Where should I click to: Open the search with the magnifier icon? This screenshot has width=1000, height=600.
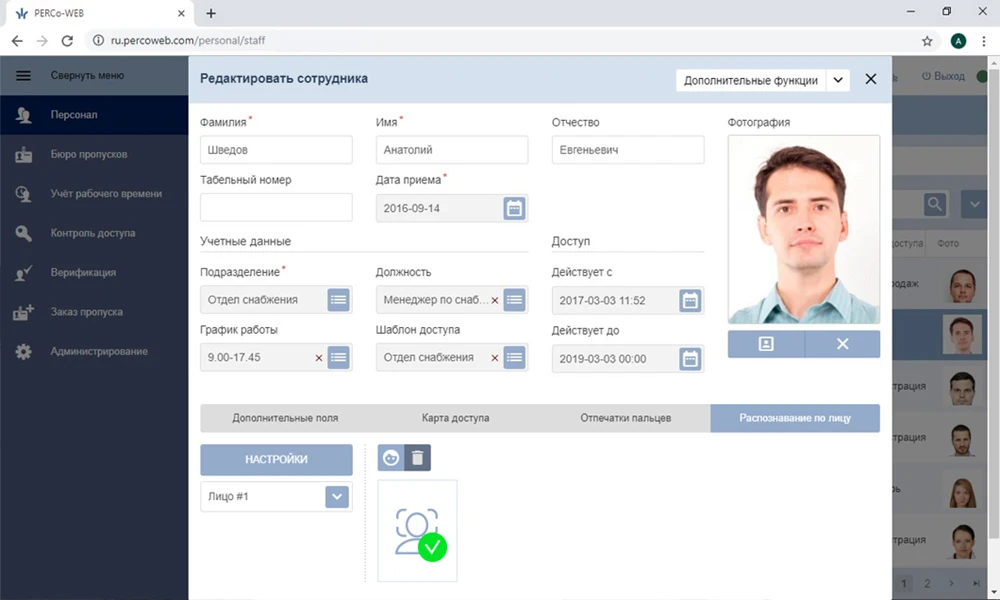(932, 203)
